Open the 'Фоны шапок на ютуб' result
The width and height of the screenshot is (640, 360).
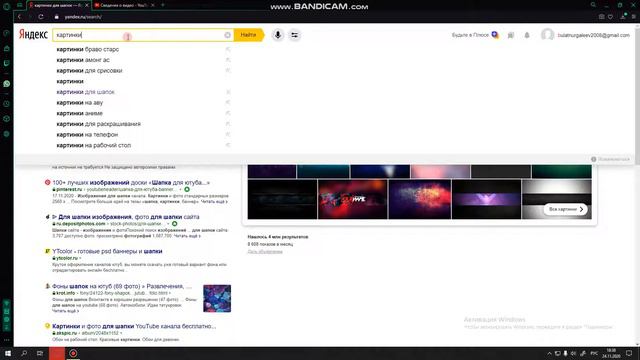(122, 286)
